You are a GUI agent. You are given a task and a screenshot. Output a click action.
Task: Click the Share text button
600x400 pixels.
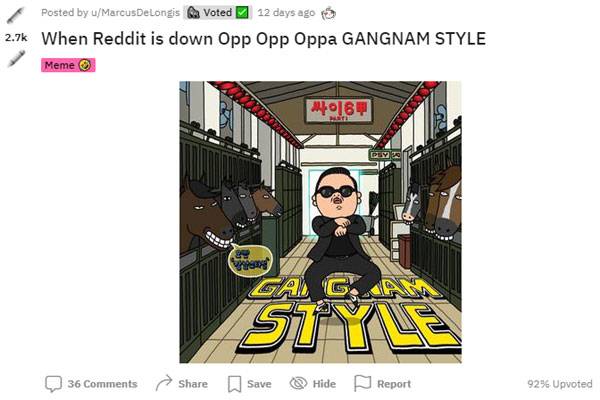point(193,384)
